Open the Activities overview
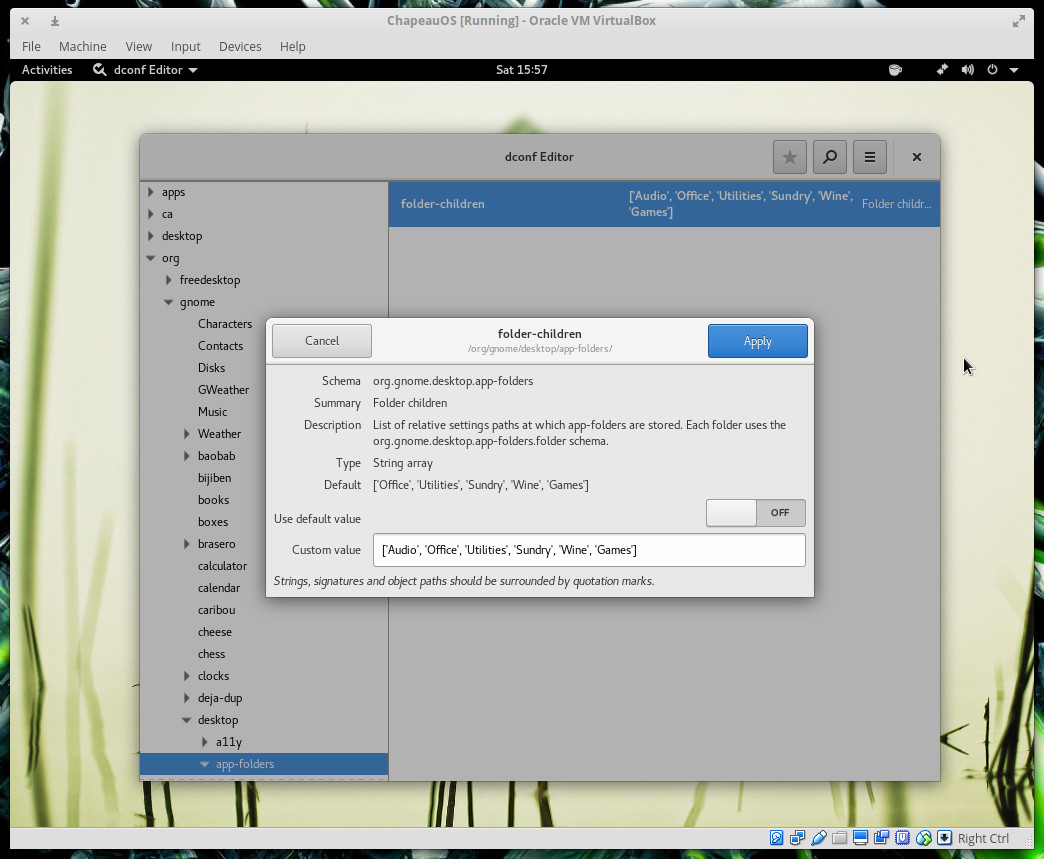The image size is (1044, 859). (x=47, y=70)
